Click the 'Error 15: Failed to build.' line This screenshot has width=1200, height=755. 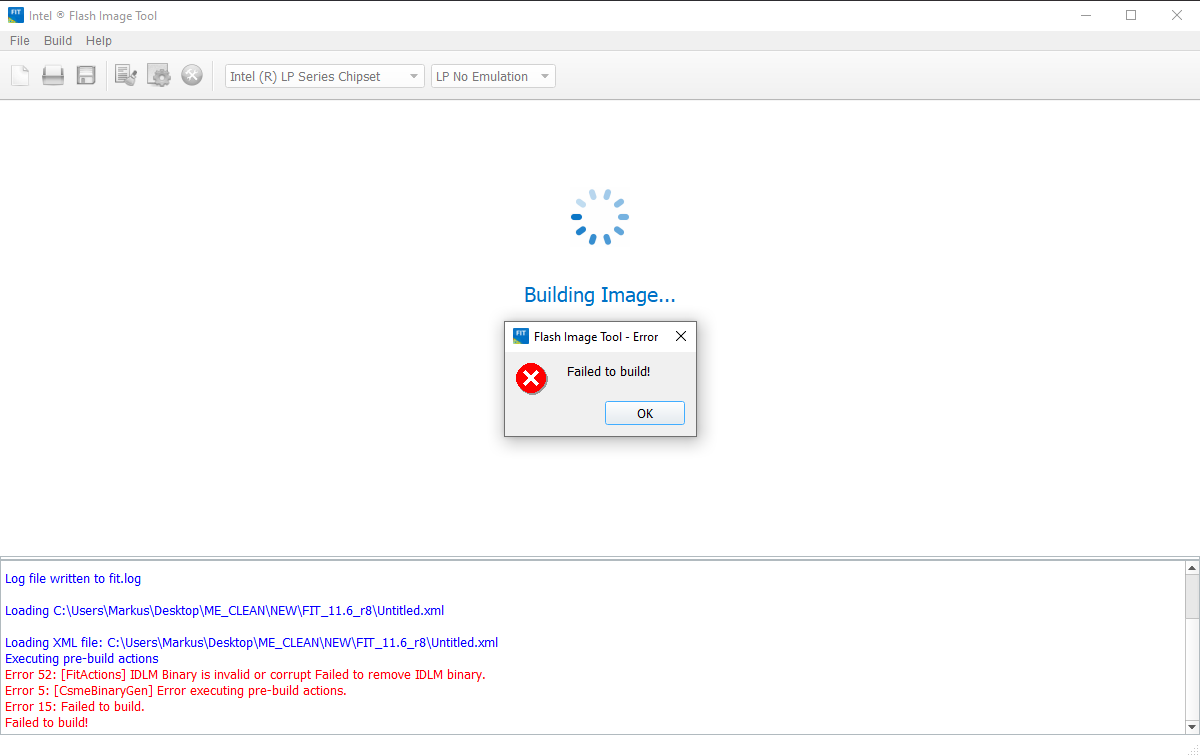pyautogui.click(x=75, y=706)
